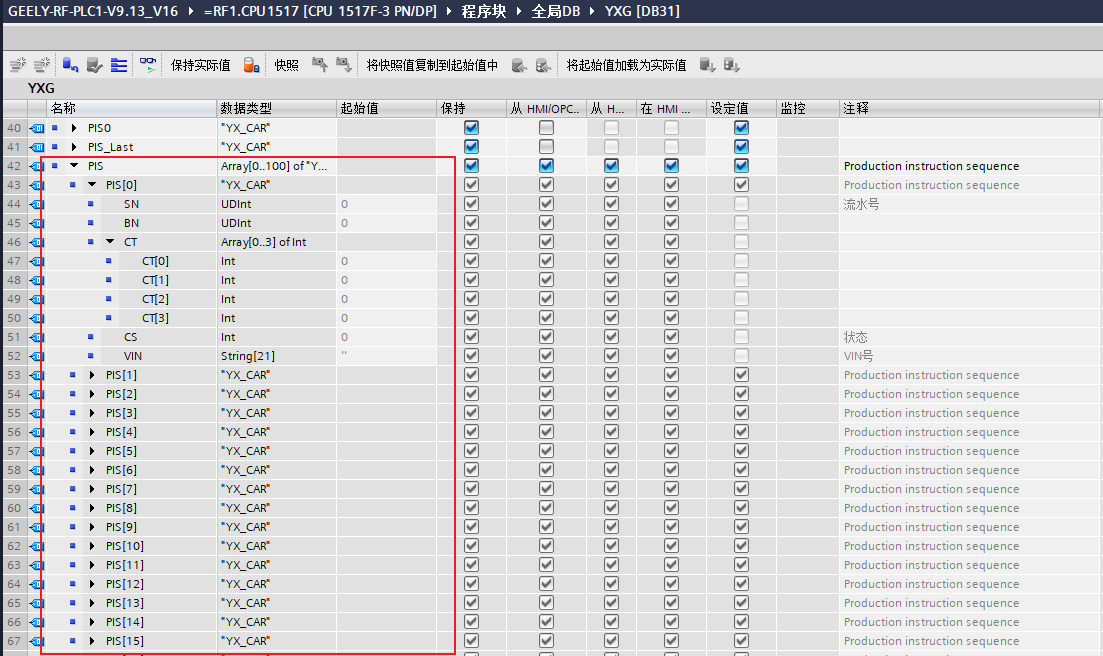
Task: Toggle the 保持 checkbox for PIS0 row
Action: click(471, 128)
